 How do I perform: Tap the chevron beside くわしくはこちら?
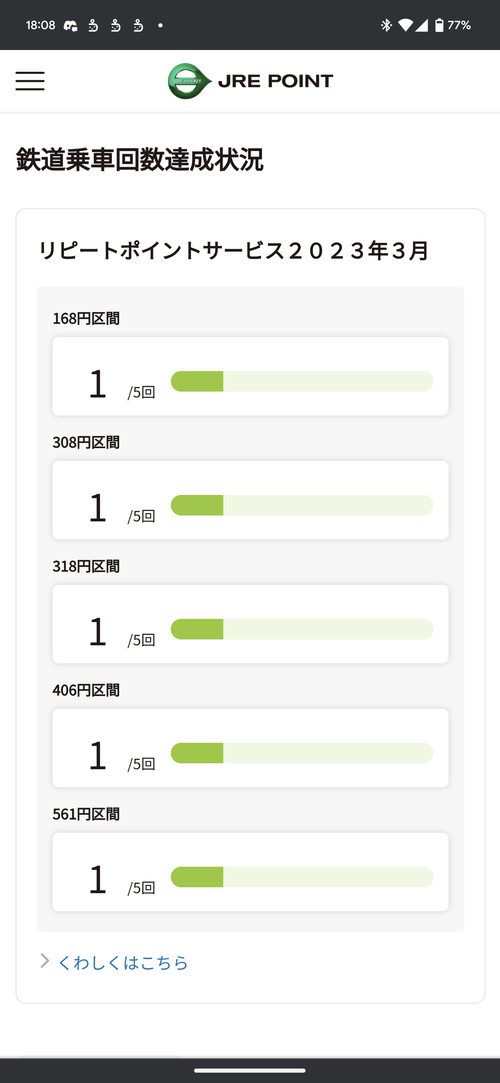(x=45, y=961)
